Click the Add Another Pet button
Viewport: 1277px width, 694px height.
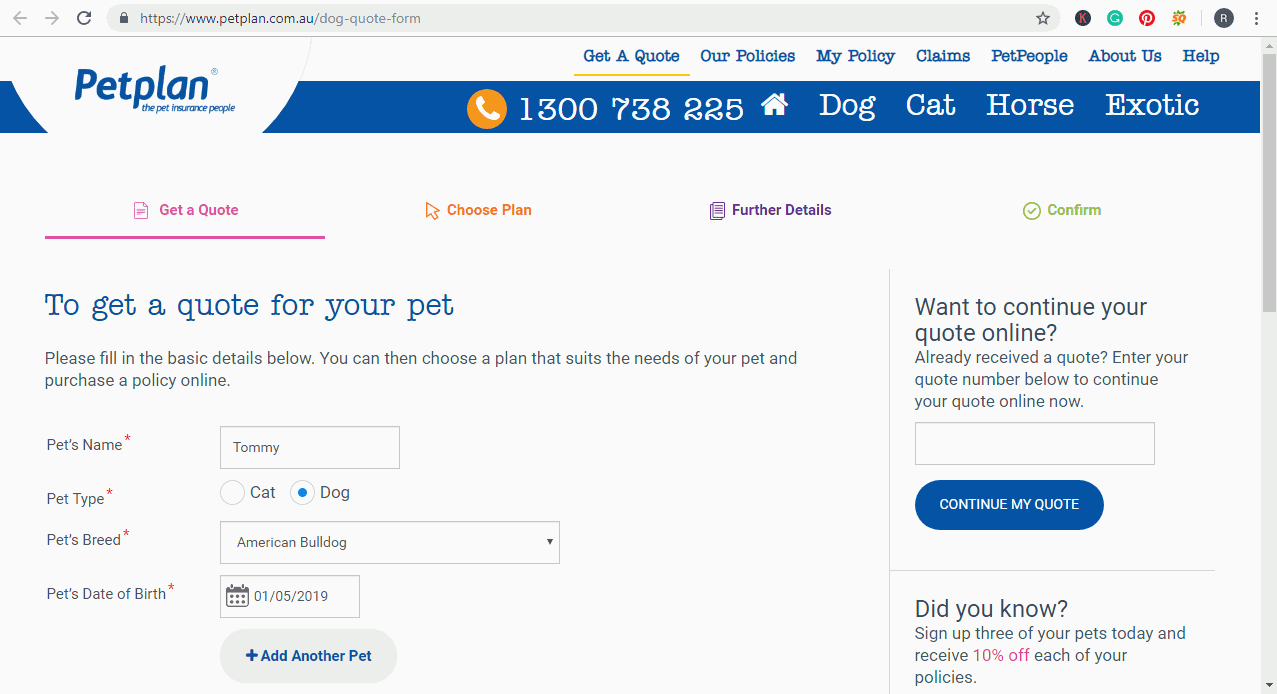coord(307,655)
